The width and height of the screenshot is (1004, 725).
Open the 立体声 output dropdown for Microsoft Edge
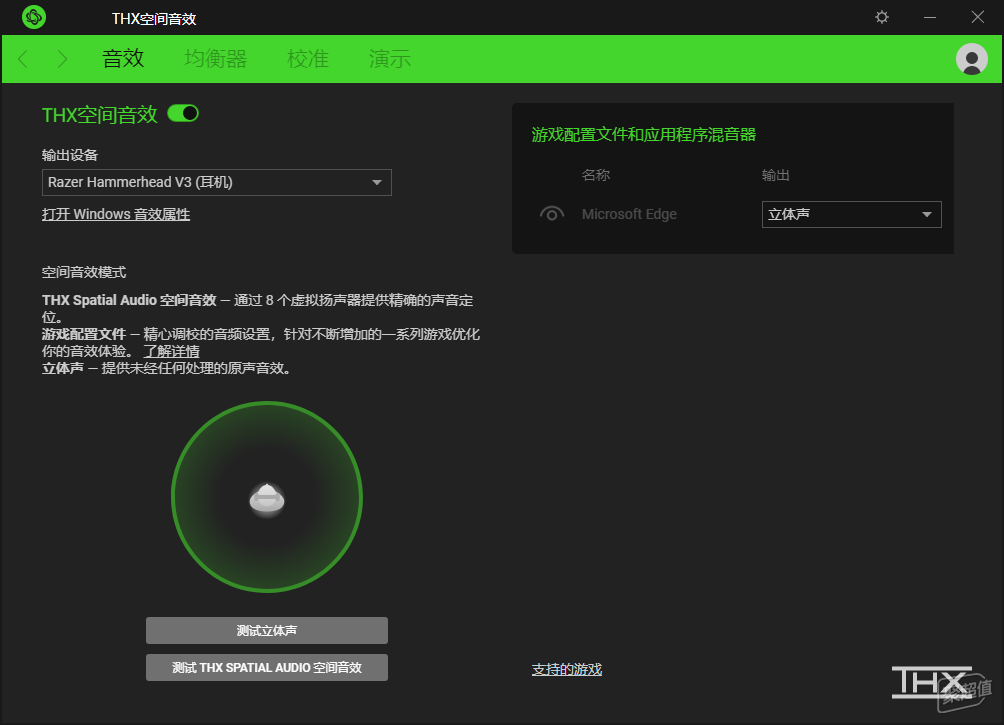tap(852, 215)
